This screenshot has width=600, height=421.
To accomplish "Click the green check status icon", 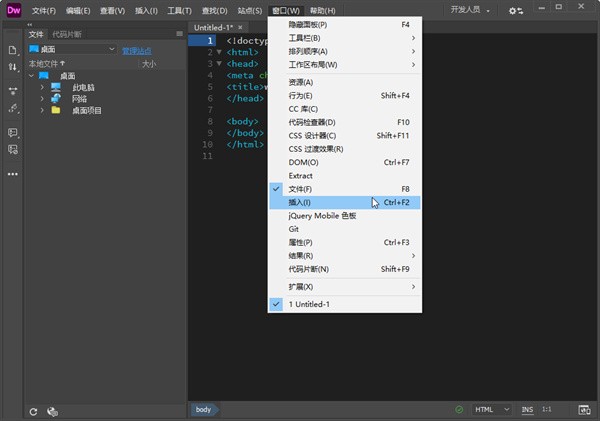I will coord(459,410).
